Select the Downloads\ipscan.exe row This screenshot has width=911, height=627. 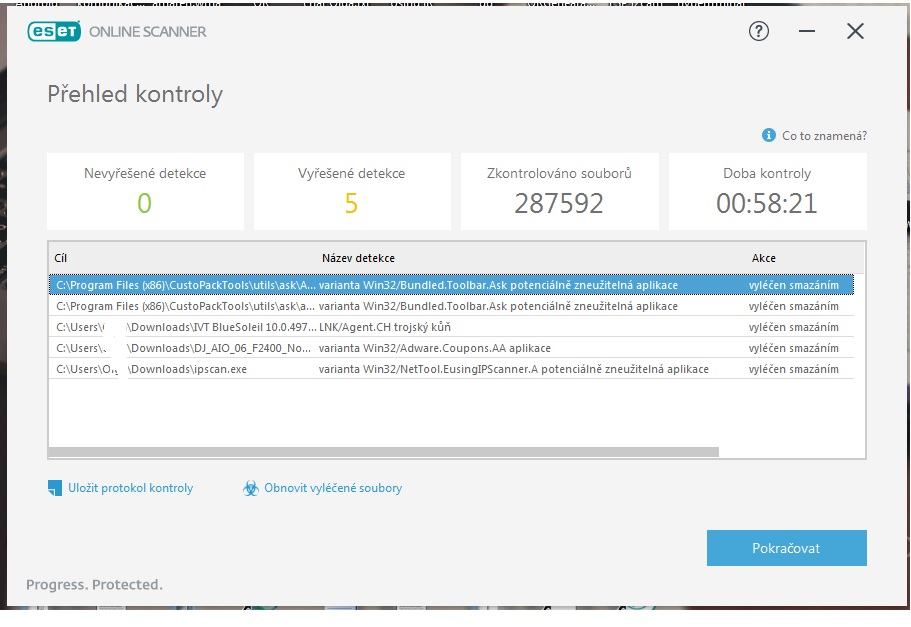click(451, 369)
